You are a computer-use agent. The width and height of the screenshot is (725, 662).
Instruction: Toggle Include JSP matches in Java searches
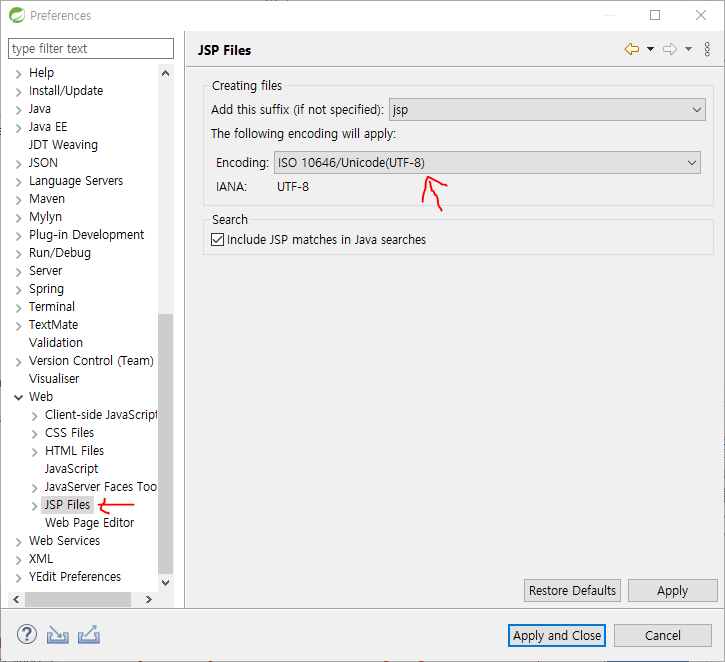point(217,239)
